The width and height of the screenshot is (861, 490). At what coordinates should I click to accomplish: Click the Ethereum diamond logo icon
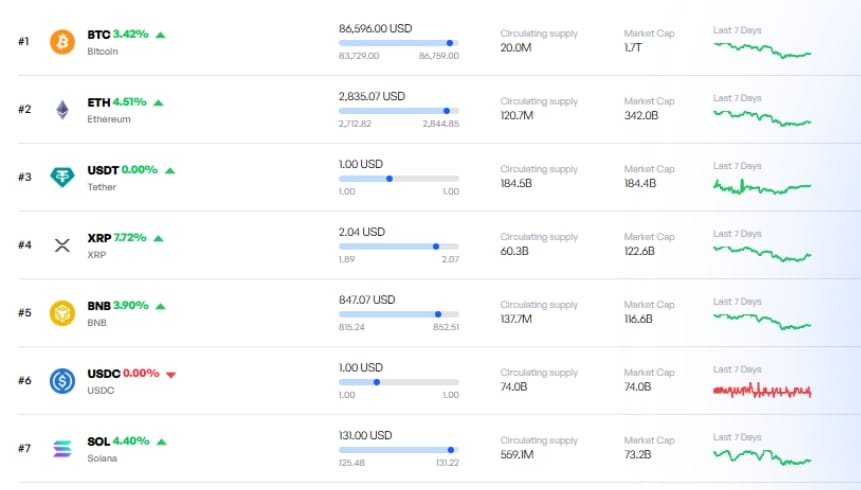(x=62, y=110)
